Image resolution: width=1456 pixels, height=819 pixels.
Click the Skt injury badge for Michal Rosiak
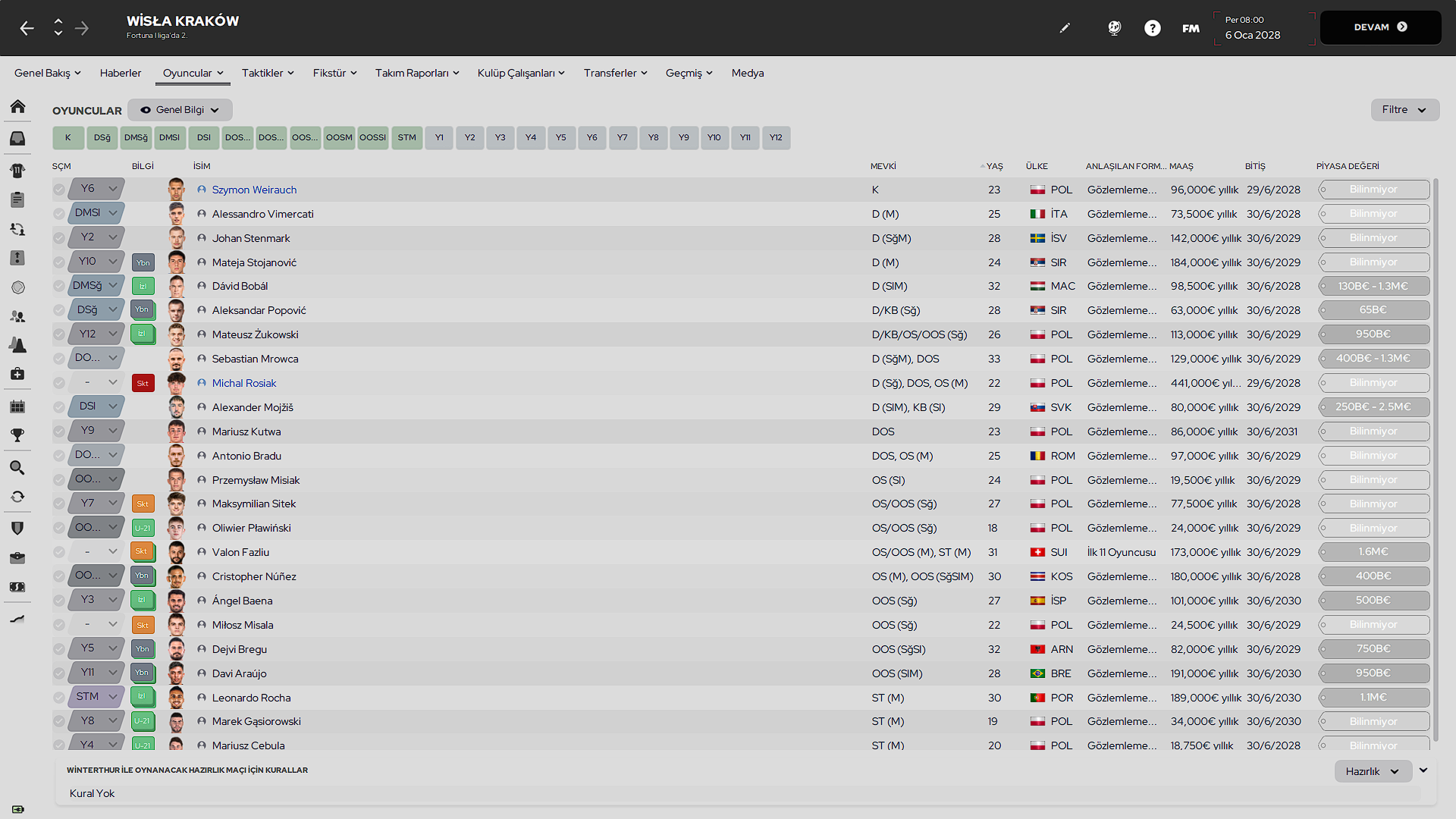click(x=143, y=383)
